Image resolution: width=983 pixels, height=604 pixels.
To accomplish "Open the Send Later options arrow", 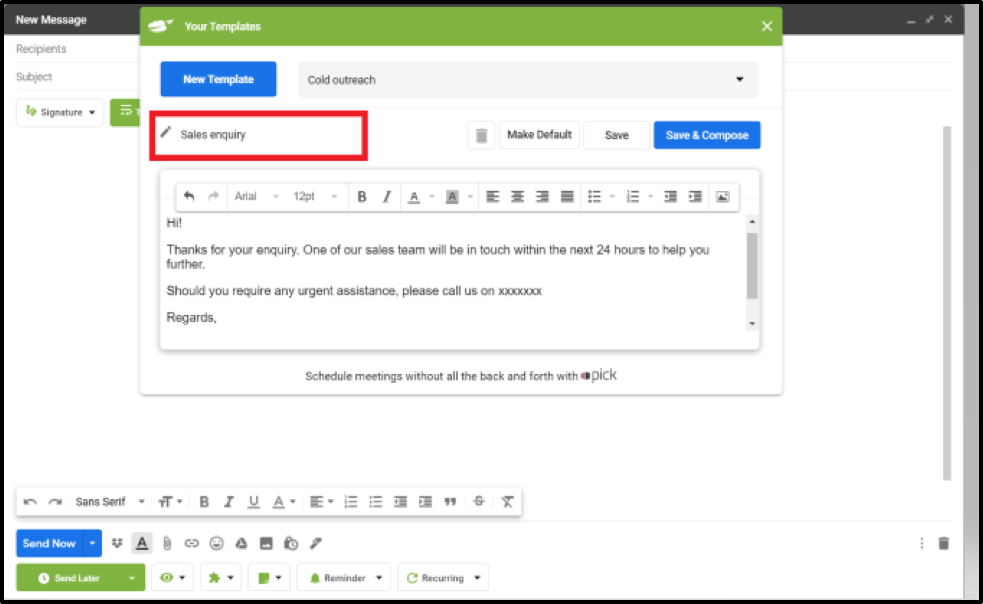I will coord(132,578).
